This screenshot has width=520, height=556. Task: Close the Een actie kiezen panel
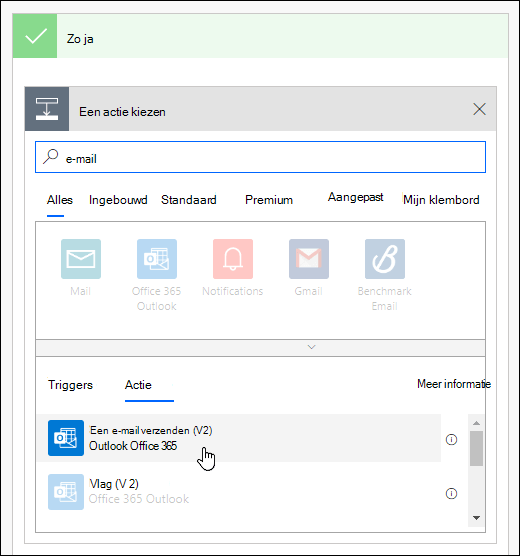pos(479,109)
